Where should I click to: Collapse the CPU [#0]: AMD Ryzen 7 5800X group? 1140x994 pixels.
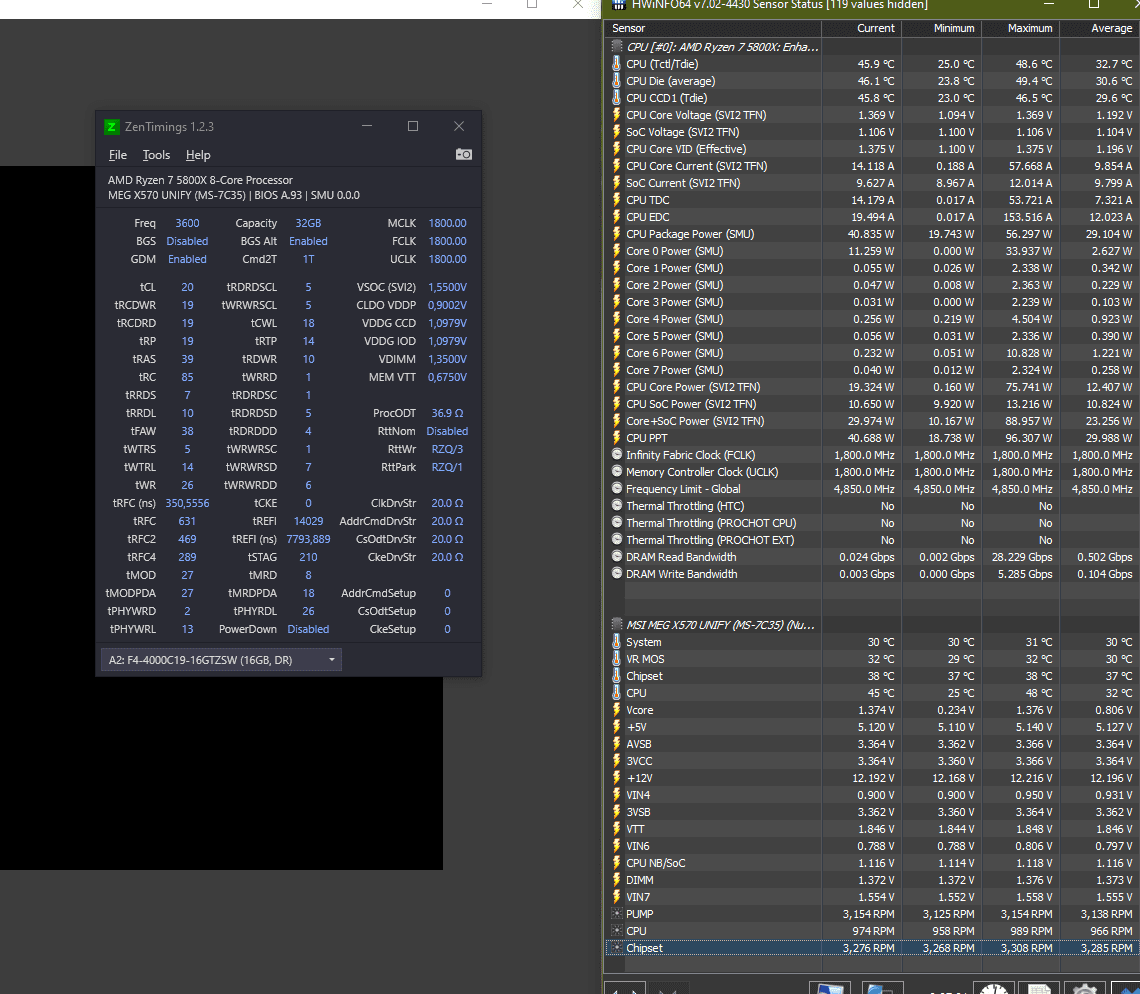[723, 47]
